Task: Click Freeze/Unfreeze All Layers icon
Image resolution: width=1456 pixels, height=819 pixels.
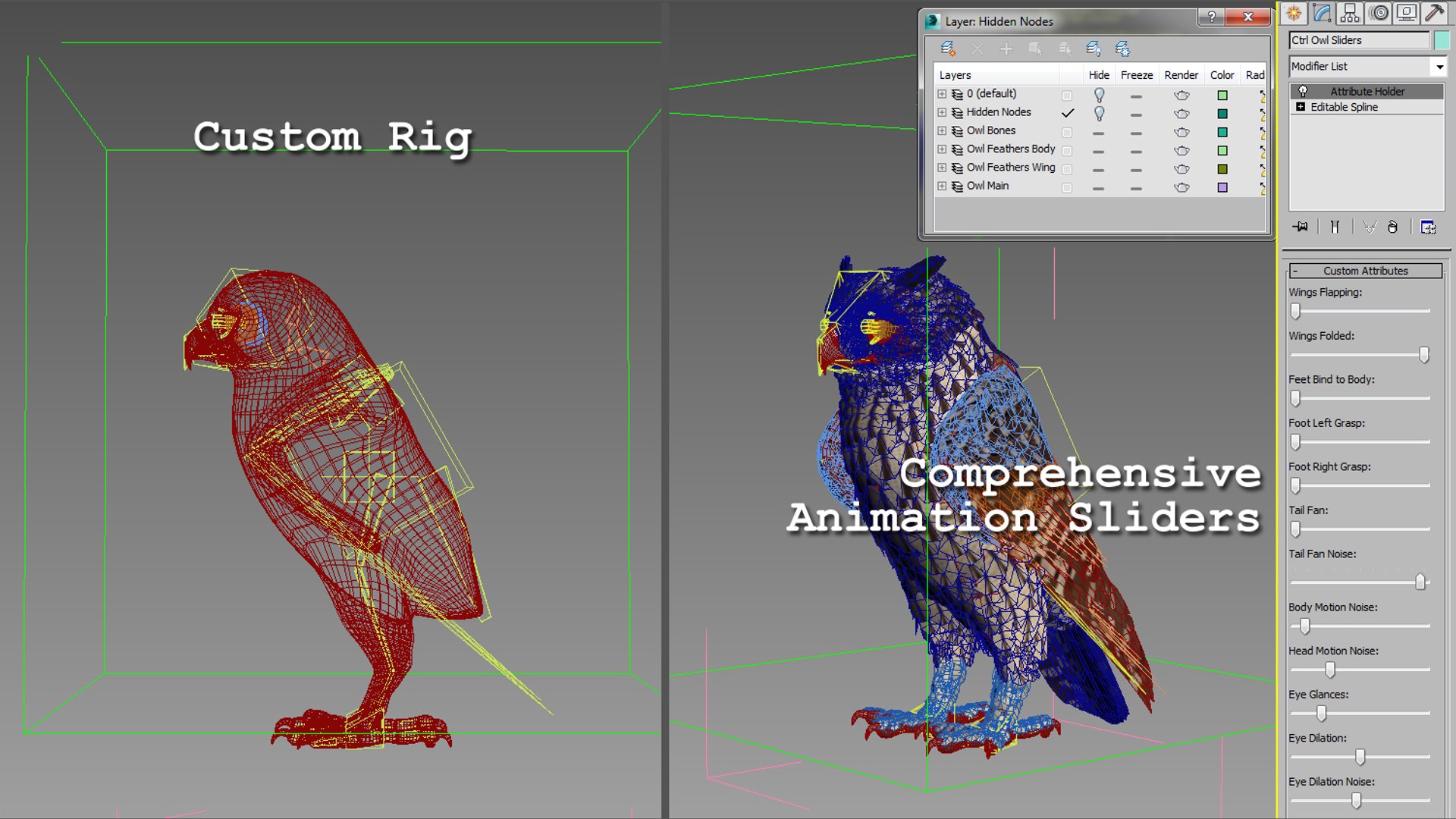Action: click(x=1122, y=49)
